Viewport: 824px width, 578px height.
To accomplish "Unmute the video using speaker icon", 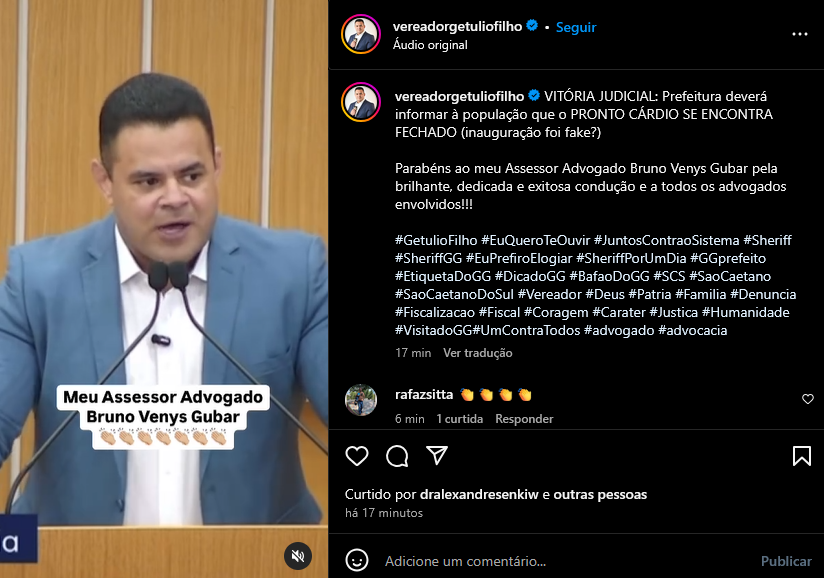I will coord(298,556).
